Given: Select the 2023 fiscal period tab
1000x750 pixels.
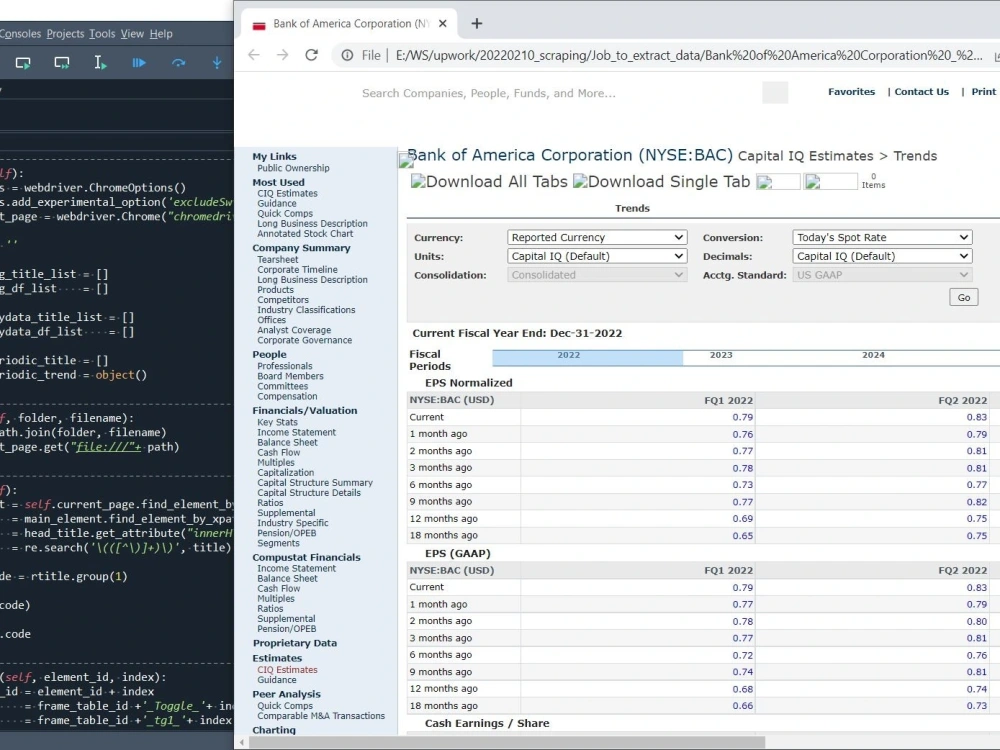Looking at the screenshot, I should (721, 355).
